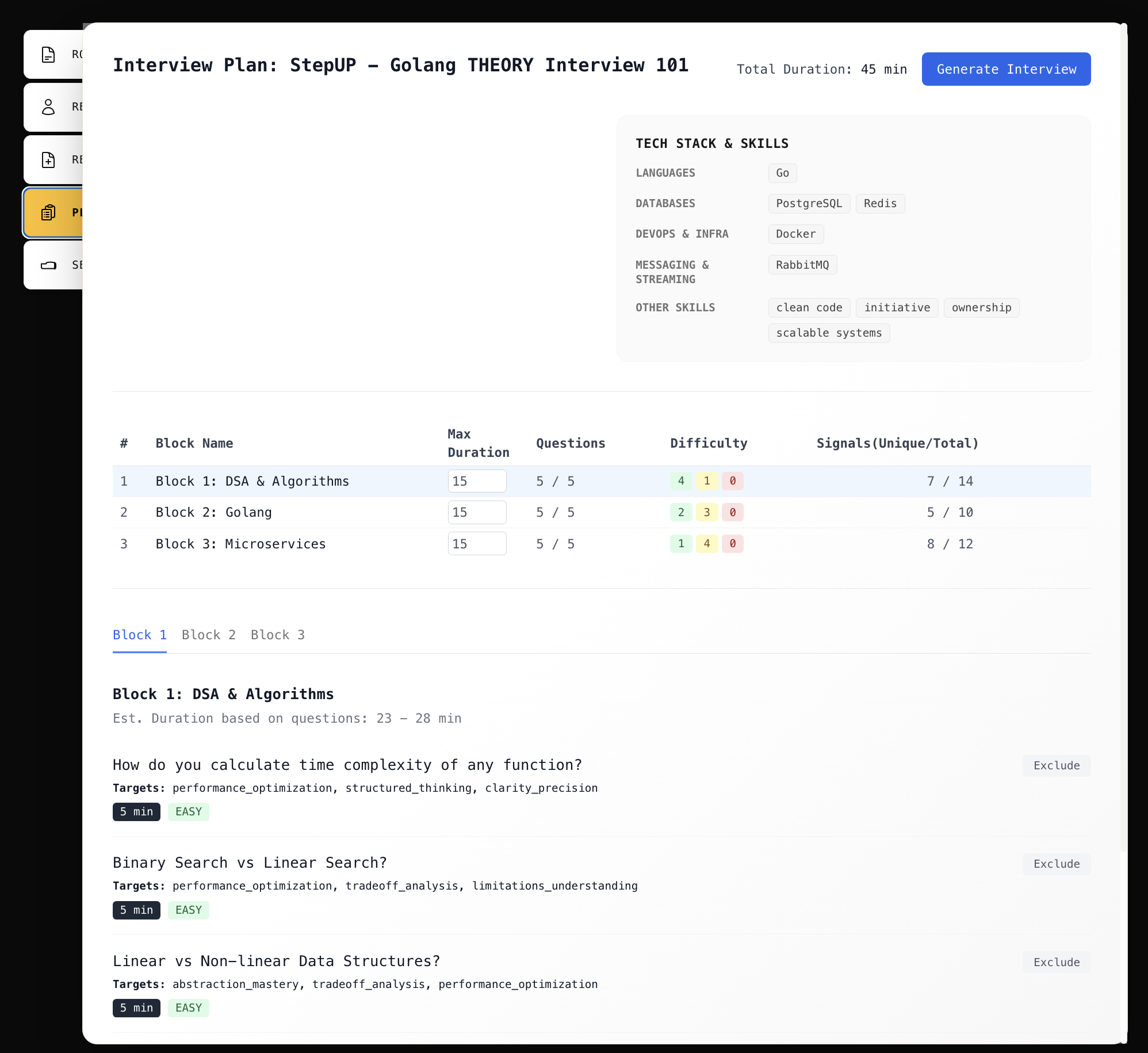Viewport: 1148px width, 1053px height.
Task: Open the Block 3 tab
Action: (x=278, y=635)
